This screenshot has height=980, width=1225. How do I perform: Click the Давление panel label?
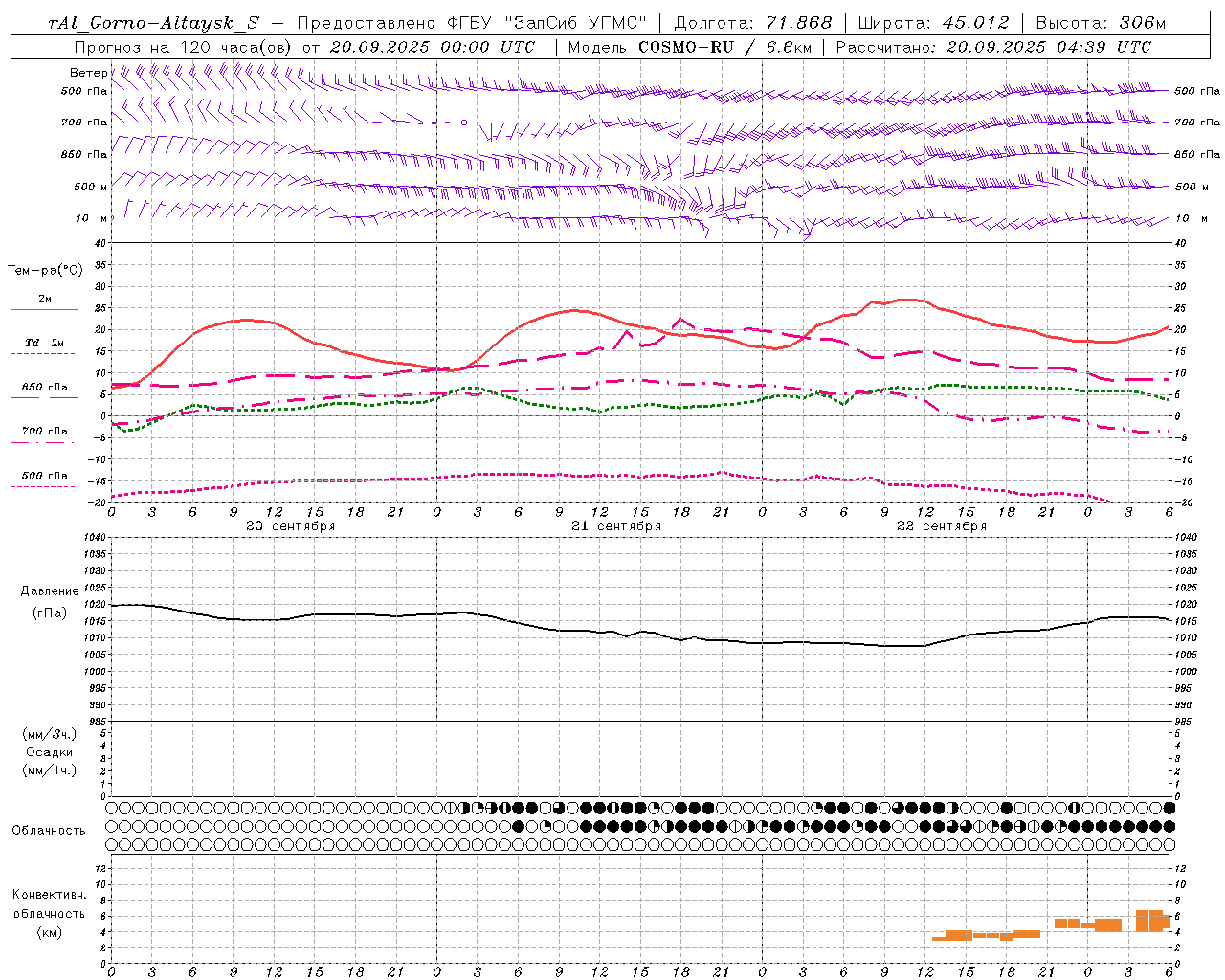pyautogui.click(x=50, y=591)
